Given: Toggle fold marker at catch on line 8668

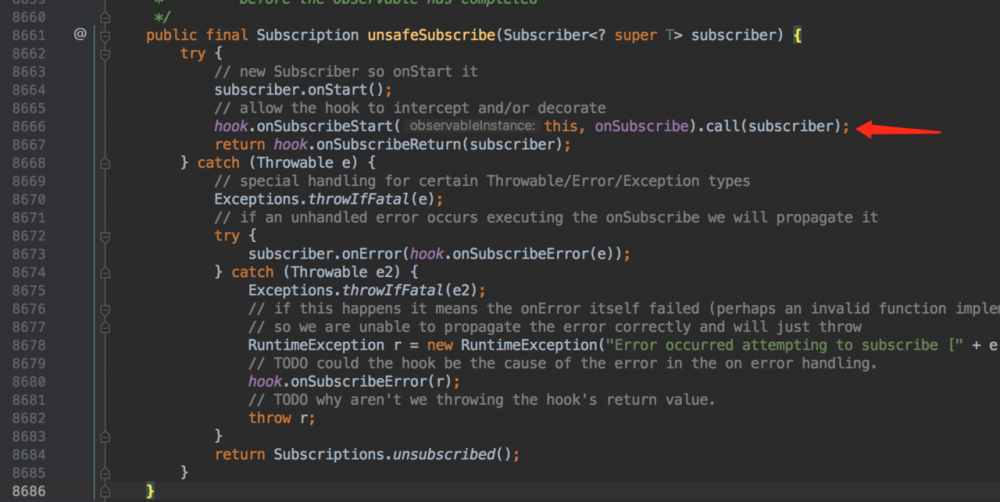Looking at the screenshot, I should (105, 163).
